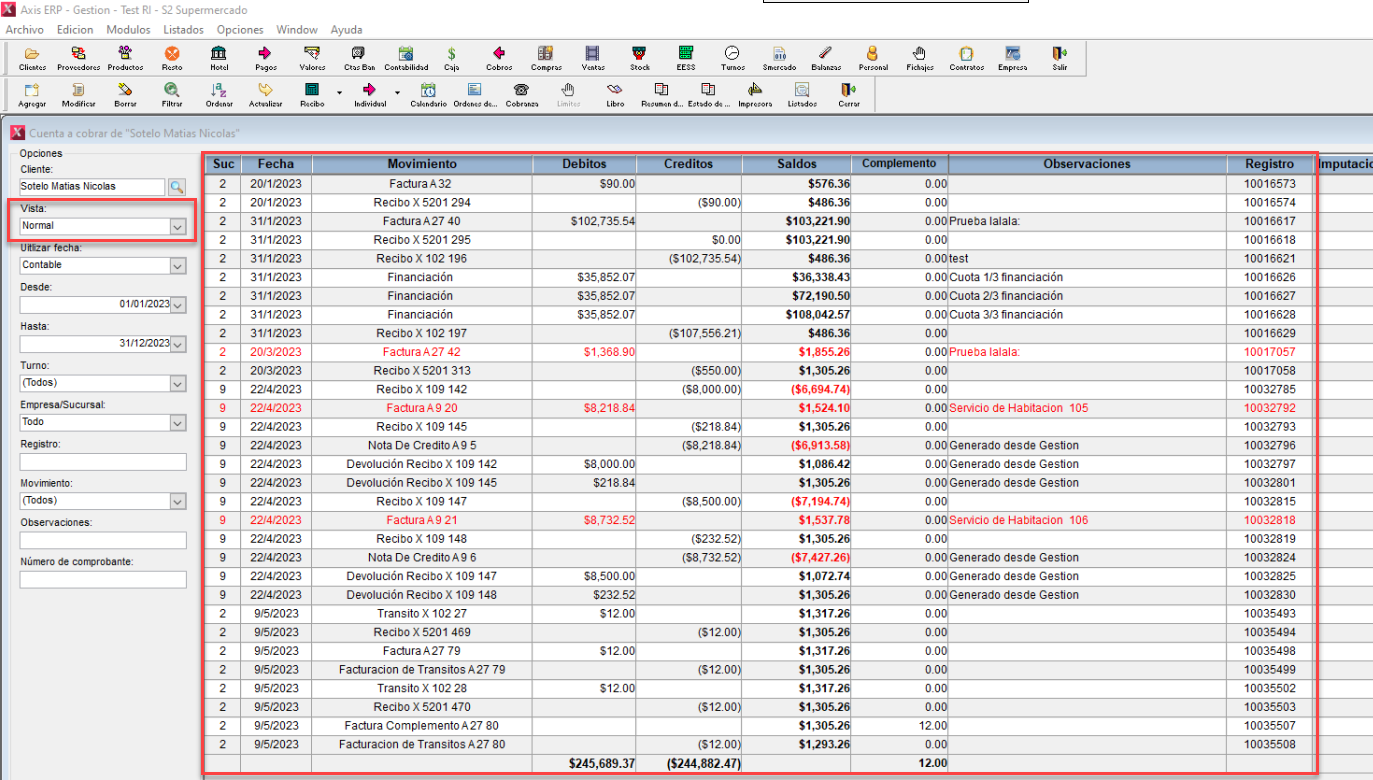Expand the Vista dropdown
This screenshot has height=780, width=1373.
(x=177, y=227)
